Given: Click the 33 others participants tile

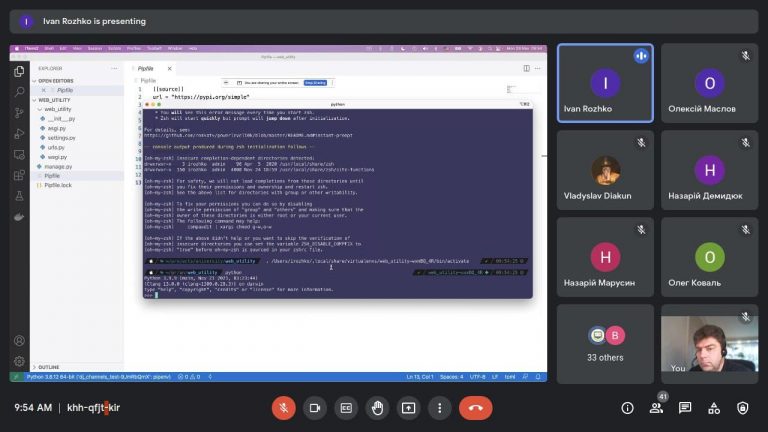Looking at the screenshot, I should click(x=605, y=344).
